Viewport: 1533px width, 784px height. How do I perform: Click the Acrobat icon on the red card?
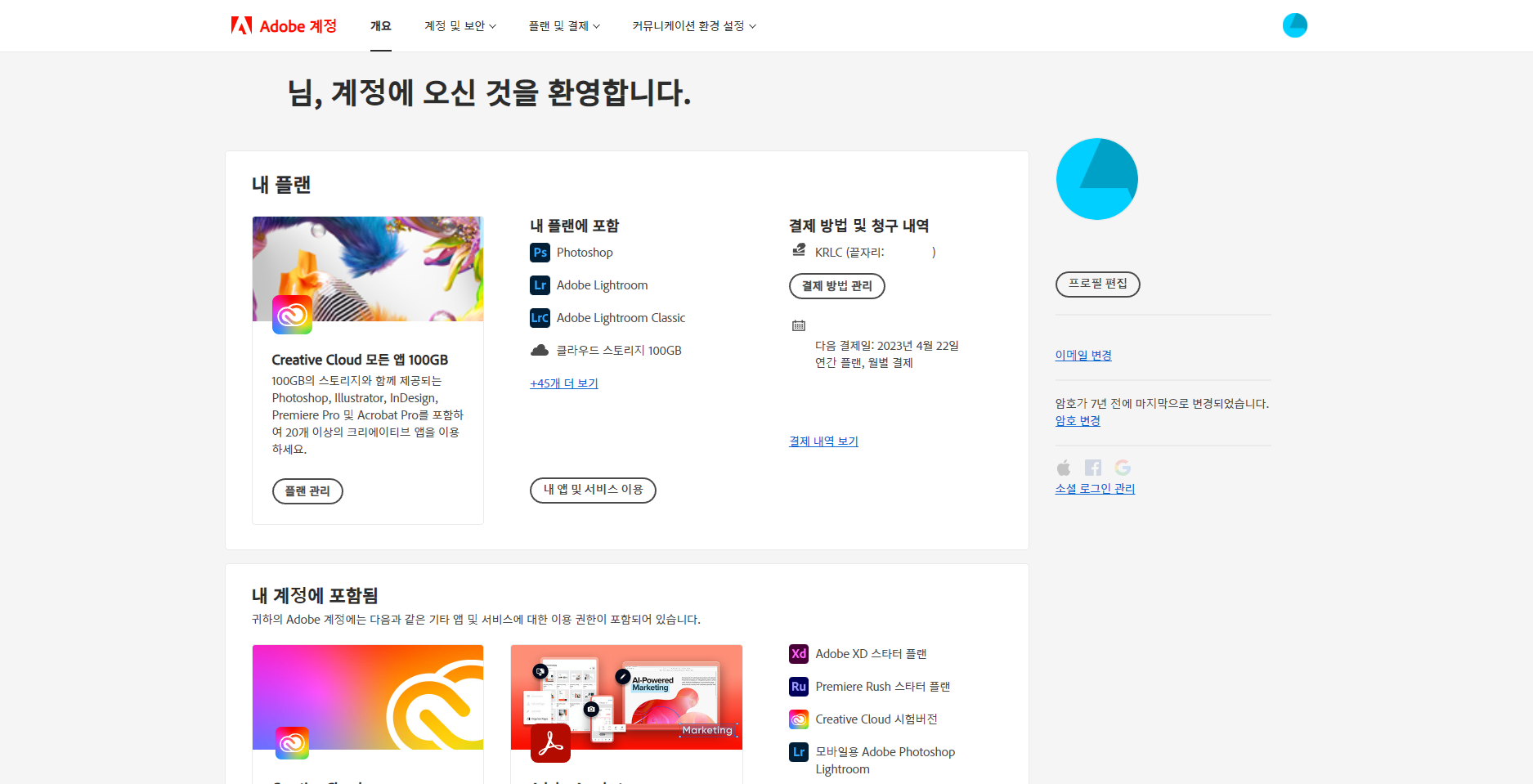click(550, 743)
